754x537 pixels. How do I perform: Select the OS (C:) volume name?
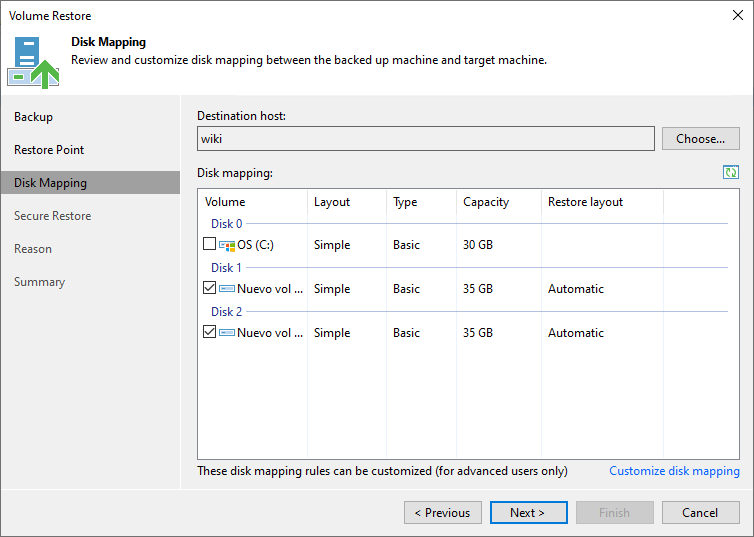click(x=255, y=245)
